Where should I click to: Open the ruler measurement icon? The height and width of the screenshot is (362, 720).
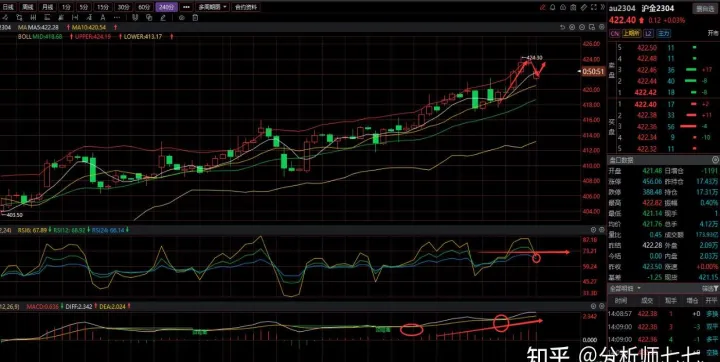click(x=584, y=7)
